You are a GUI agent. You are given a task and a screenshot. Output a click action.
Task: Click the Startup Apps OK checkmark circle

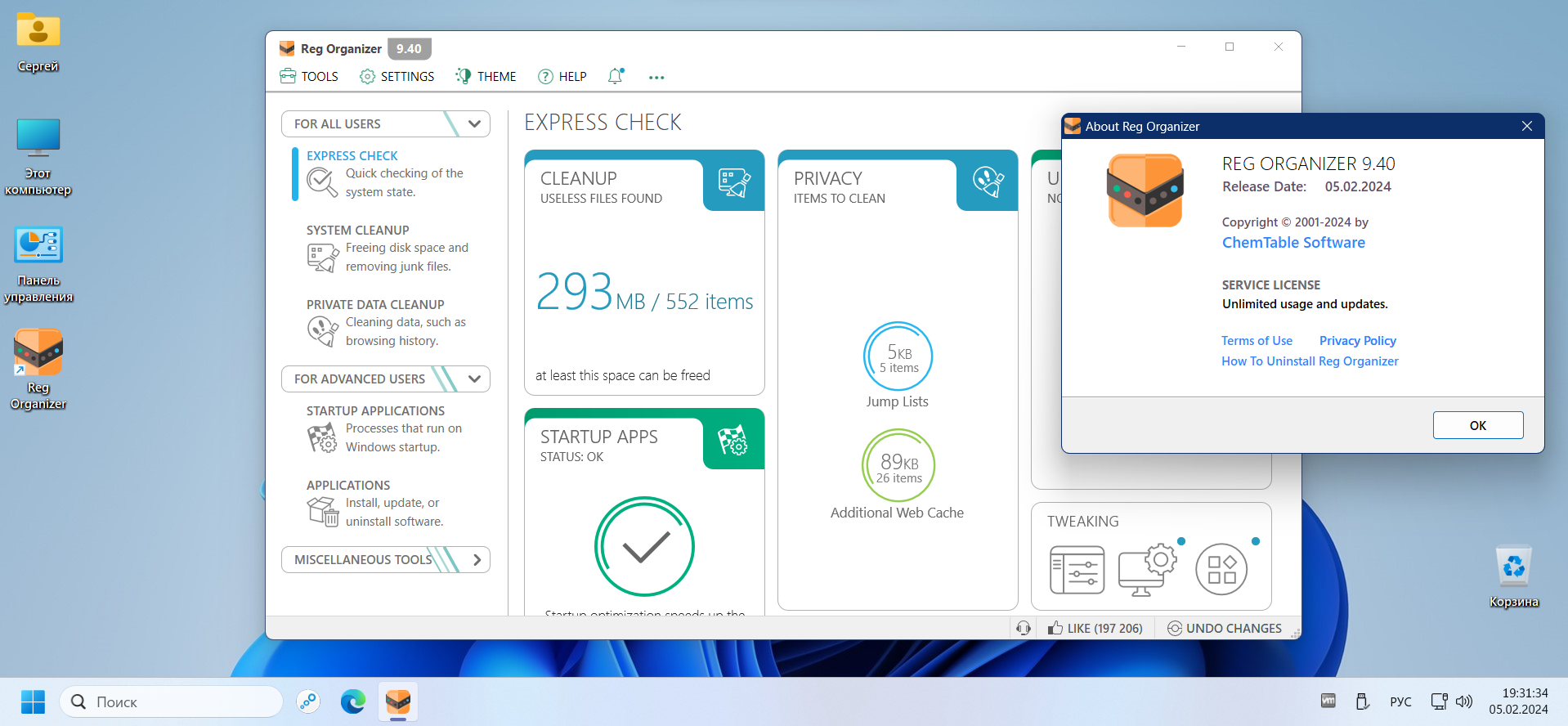coord(644,546)
